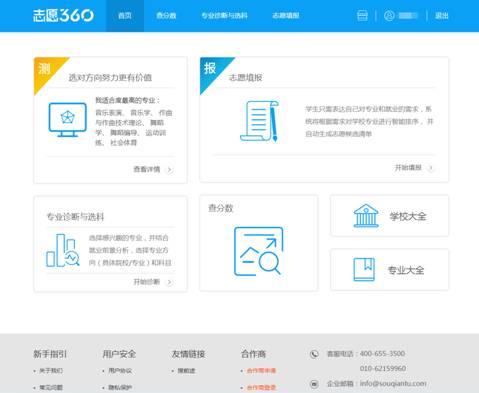Viewport: 479px width, 393px height.
Task: Click the 新手指引 footer heading
Action: [50, 354]
